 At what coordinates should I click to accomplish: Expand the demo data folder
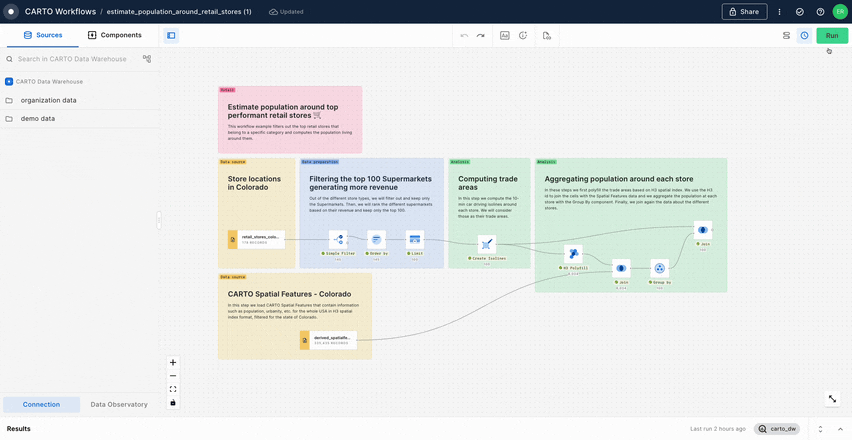[x=38, y=119]
